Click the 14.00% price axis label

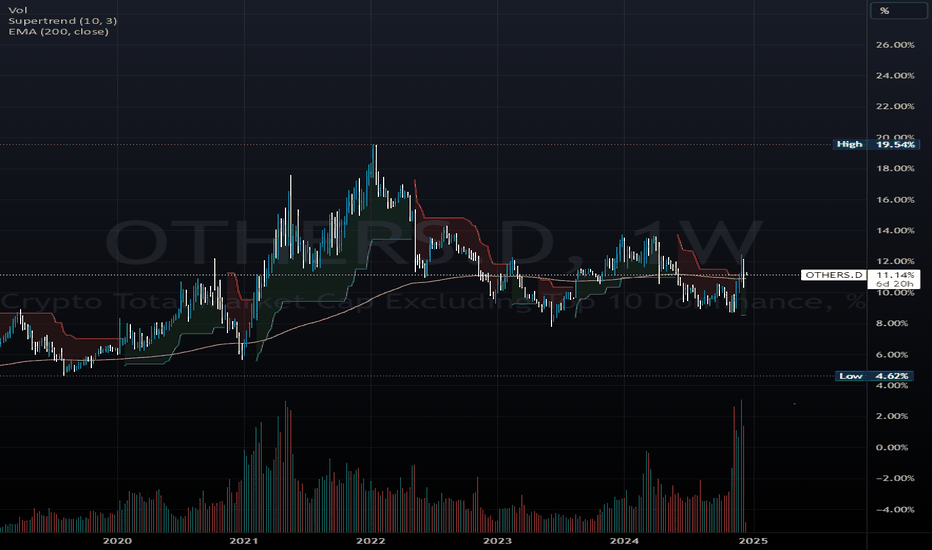click(x=895, y=231)
